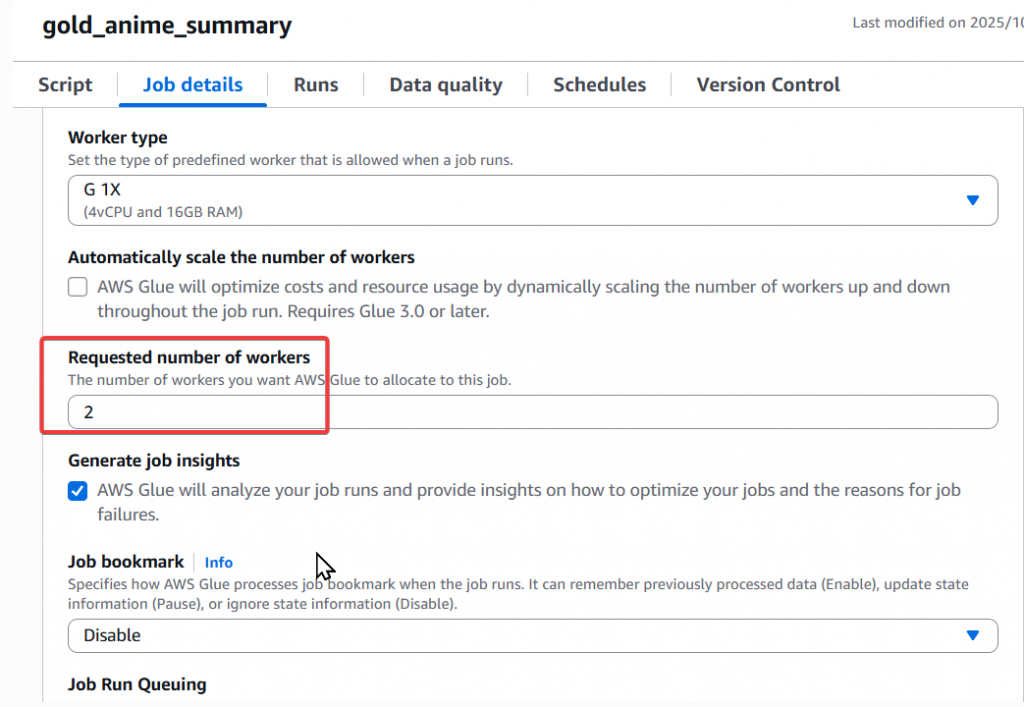Open the Job bookmark Info link
The height and width of the screenshot is (707, 1024).
(x=218, y=562)
